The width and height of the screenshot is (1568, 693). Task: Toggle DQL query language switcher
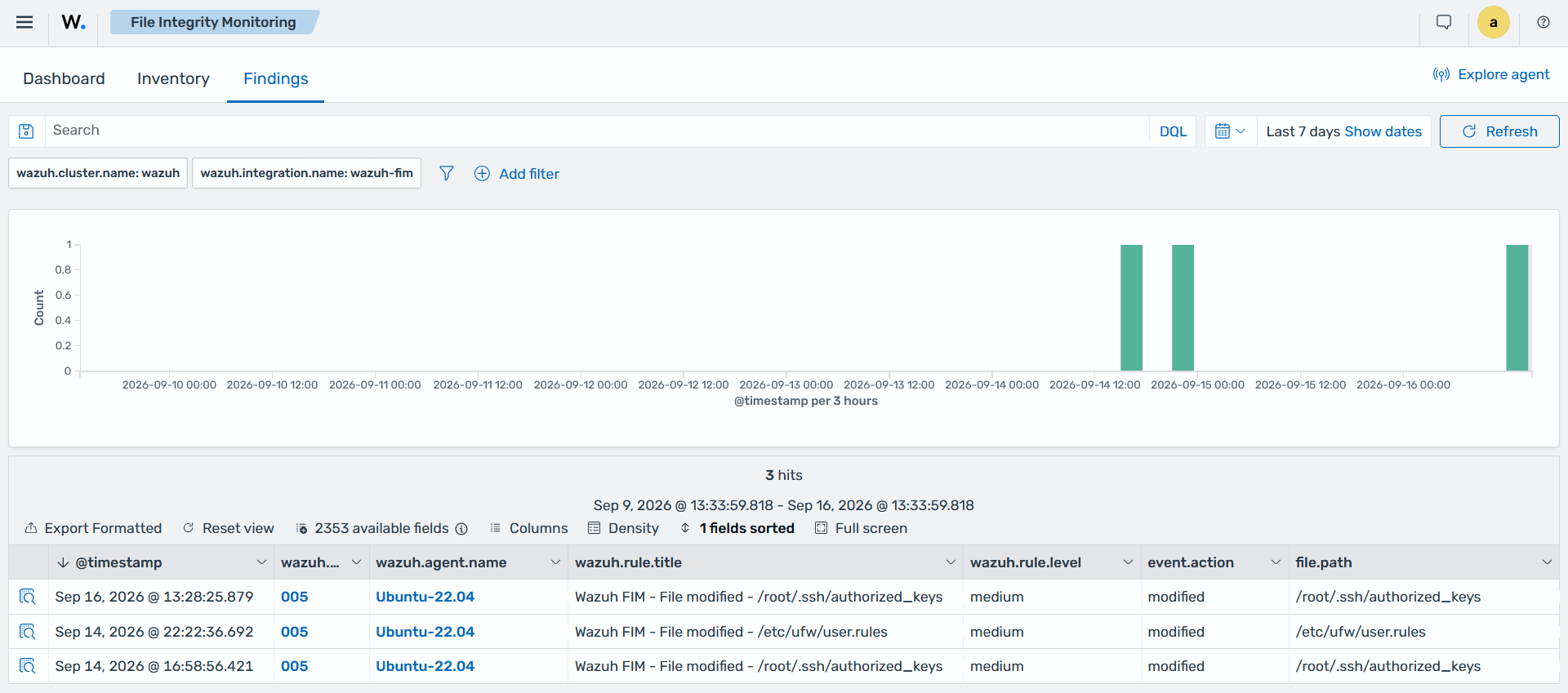pos(1173,131)
